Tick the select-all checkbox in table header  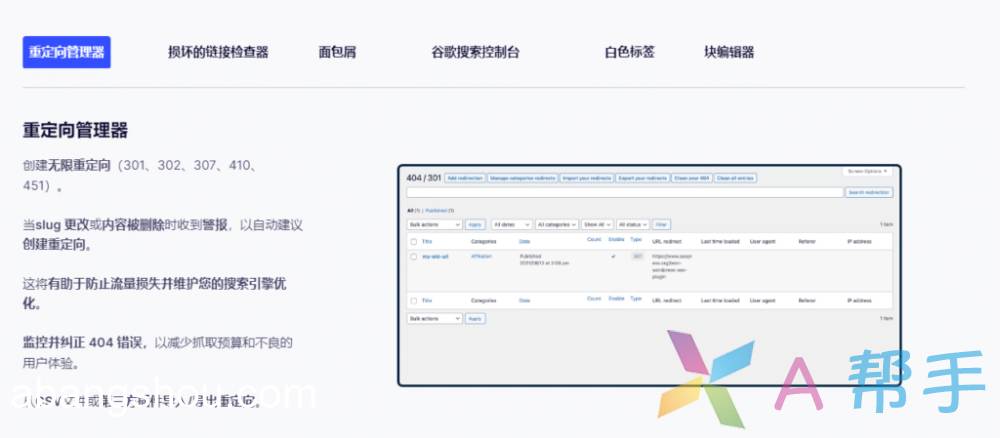coord(413,241)
